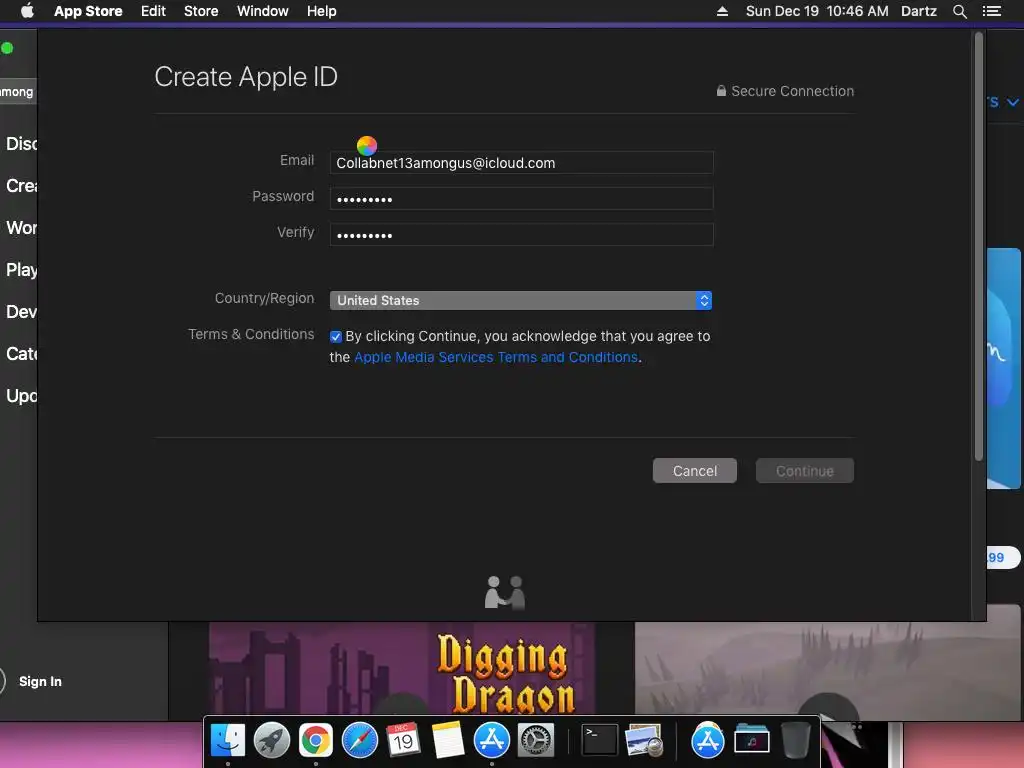Click the Secure Connection lock icon

pyautogui.click(x=721, y=91)
